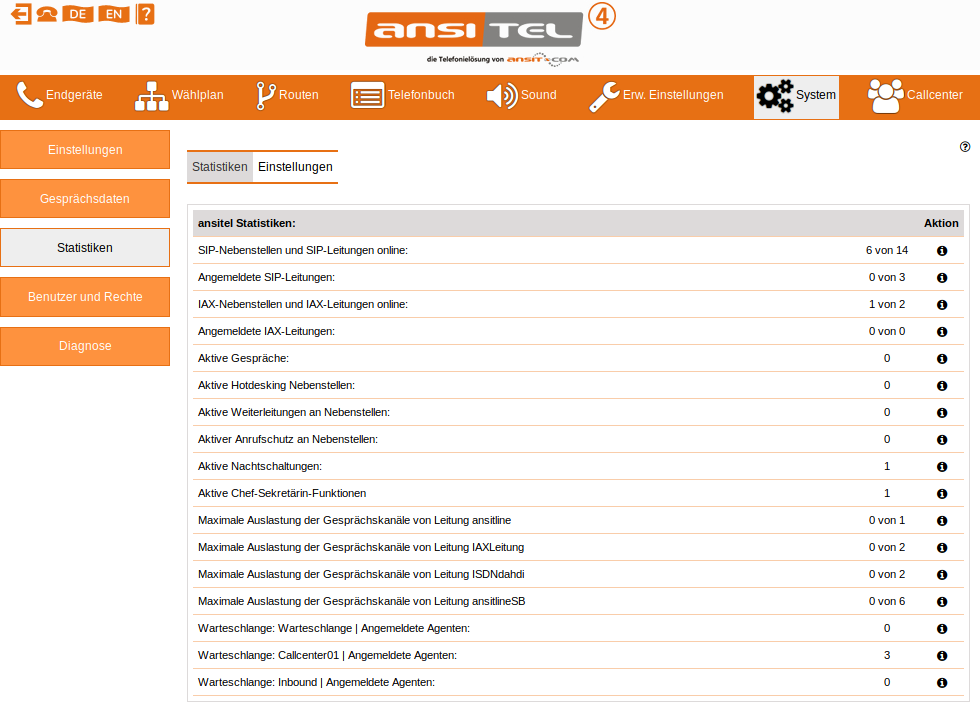
Task: Open the Wählplan menu
Action: point(179,96)
